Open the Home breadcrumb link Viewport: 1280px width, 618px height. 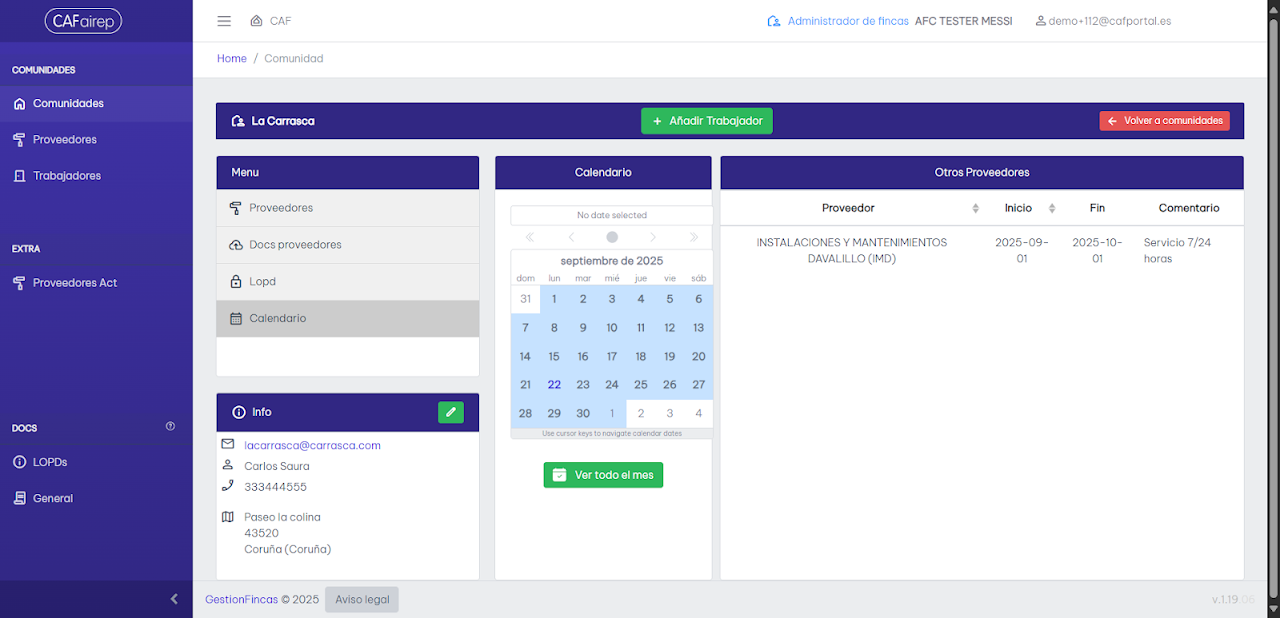pyautogui.click(x=232, y=59)
